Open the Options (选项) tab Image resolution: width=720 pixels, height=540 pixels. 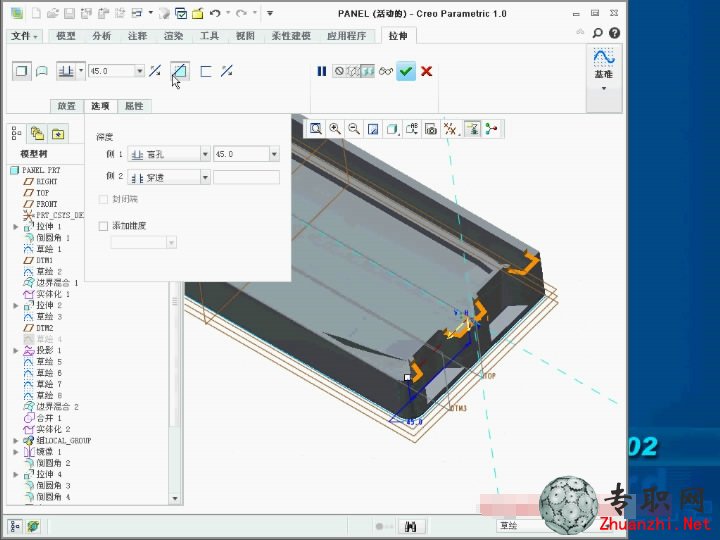(100, 106)
